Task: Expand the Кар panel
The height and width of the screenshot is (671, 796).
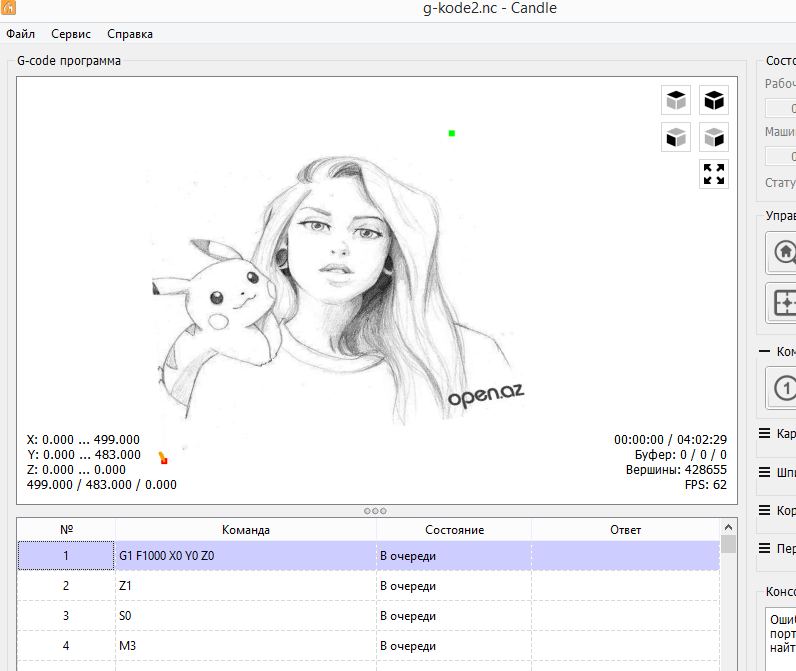Action: tap(764, 433)
